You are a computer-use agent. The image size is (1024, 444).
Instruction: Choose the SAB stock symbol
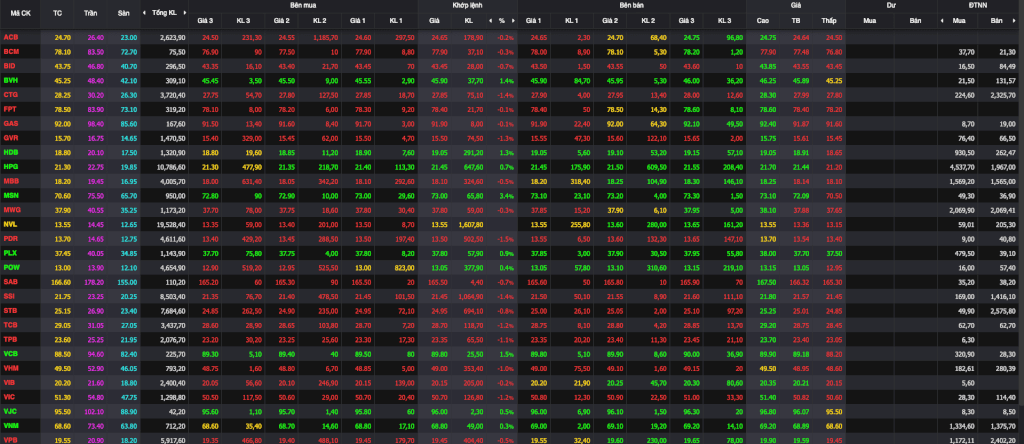click(x=10, y=281)
